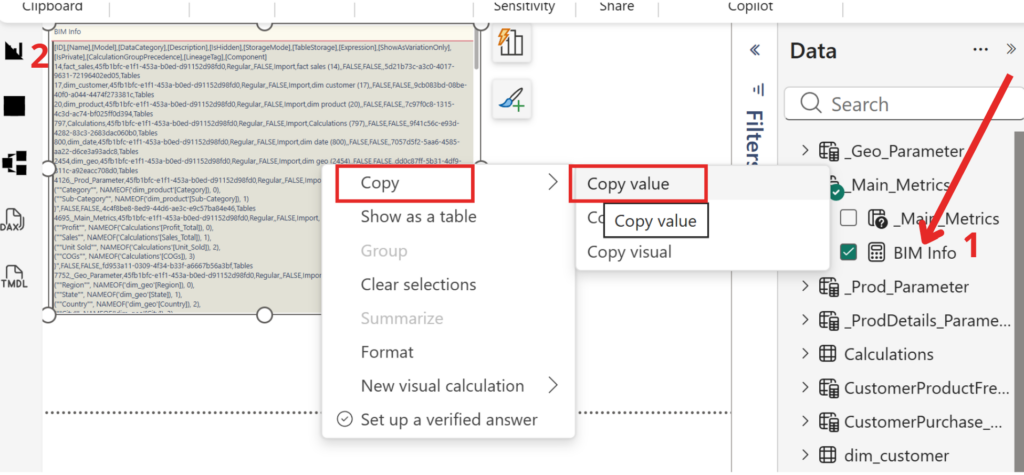Viewport: 1024px width, 475px height.
Task: Select the dim_customer table name
Action: click(x=897, y=455)
